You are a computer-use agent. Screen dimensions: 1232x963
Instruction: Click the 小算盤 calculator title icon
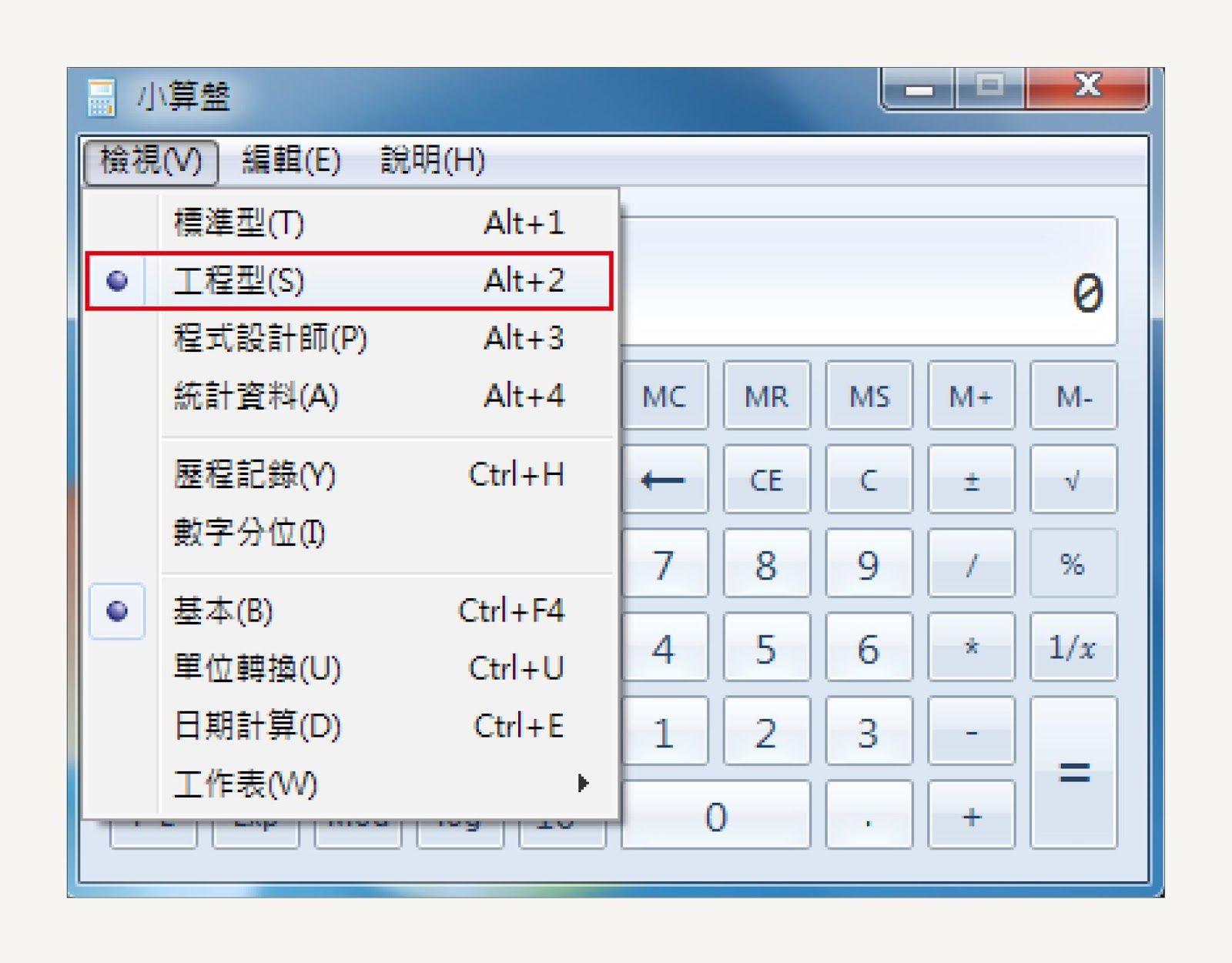point(101,97)
